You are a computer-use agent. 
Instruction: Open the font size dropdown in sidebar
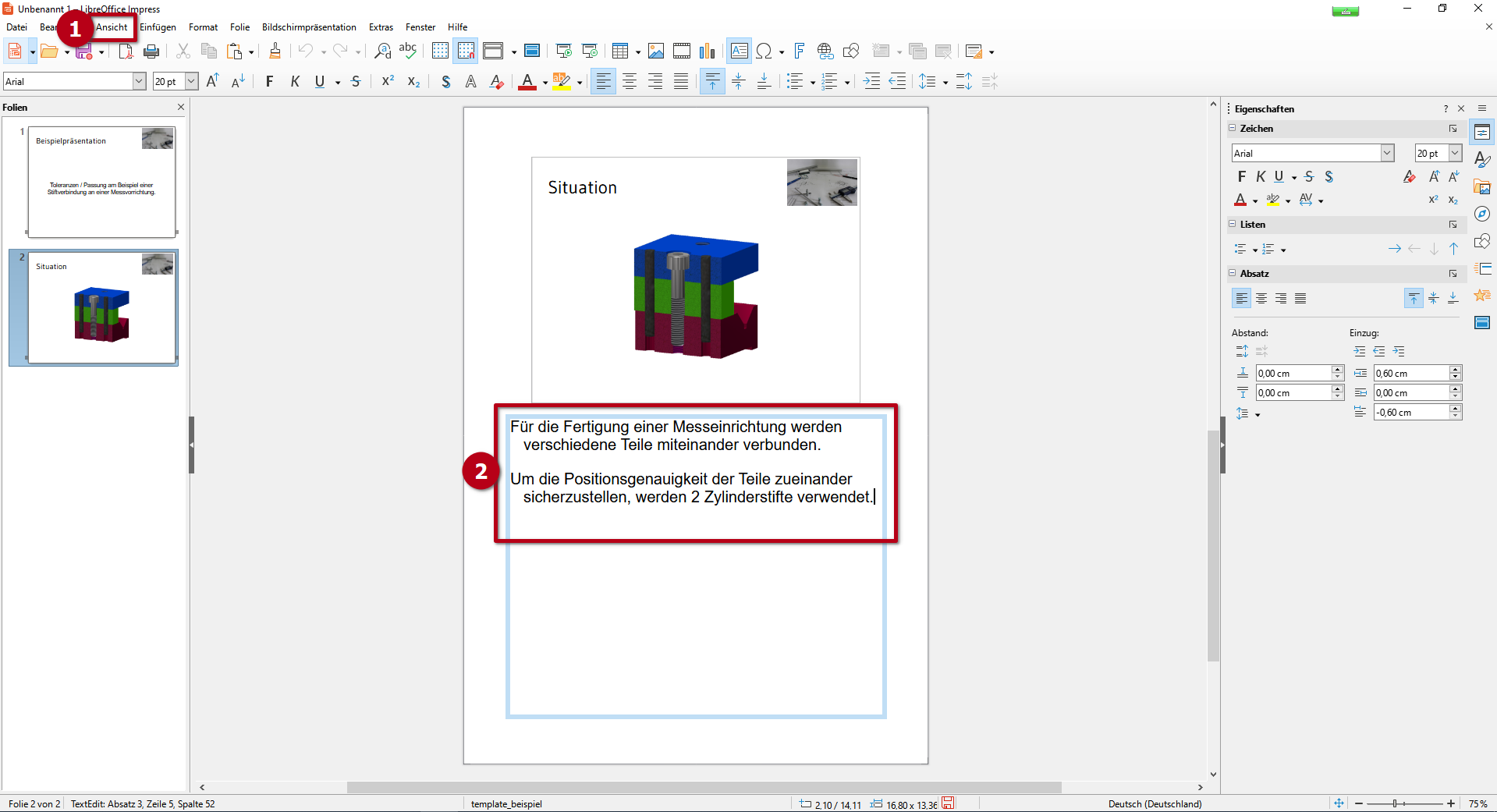pyautogui.click(x=1455, y=154)
